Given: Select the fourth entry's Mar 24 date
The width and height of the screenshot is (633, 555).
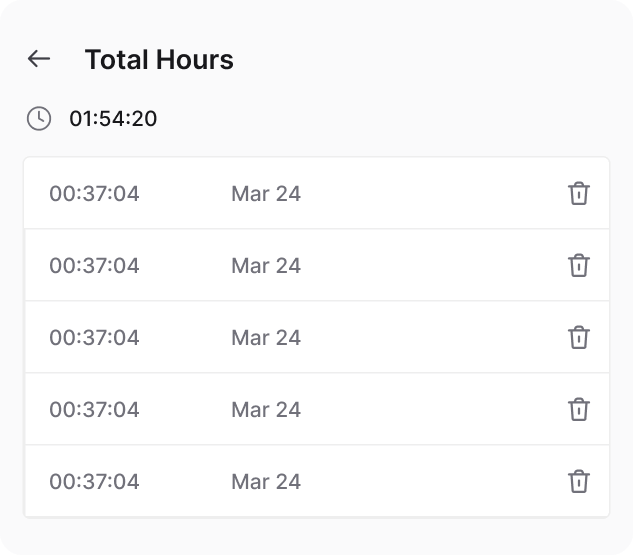Looking at the screenshot, I should point(265,409).
